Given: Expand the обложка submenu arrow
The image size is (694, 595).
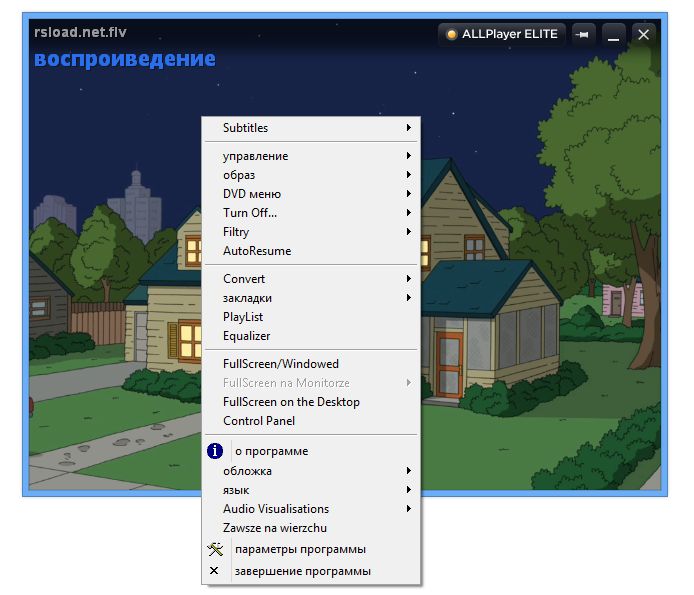Looking at the screenshot, I should pyautogui.click(x=409, y=471).
